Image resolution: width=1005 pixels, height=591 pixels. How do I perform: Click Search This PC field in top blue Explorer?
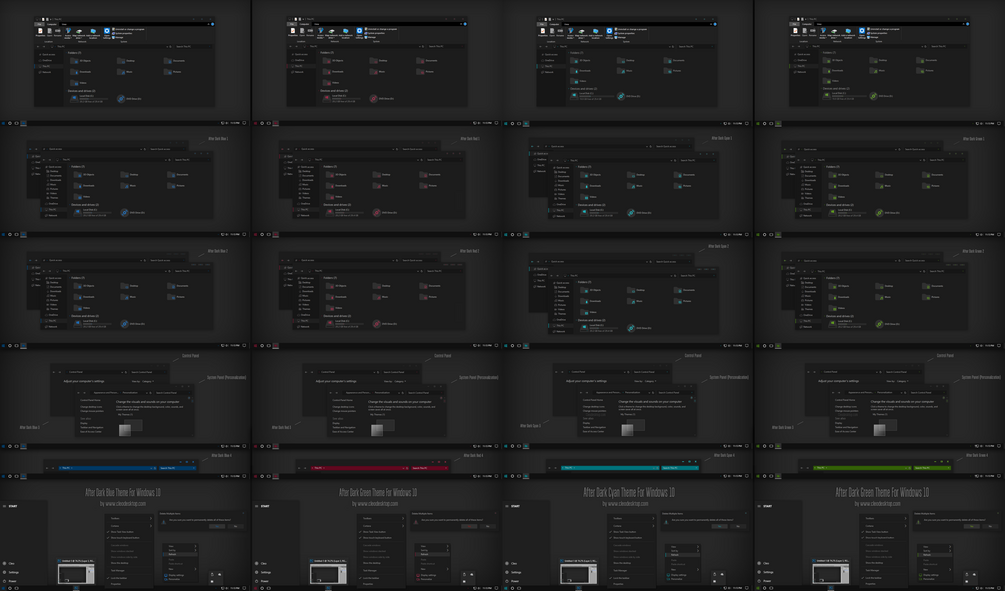pyautogui.click(x=193, y=47)
